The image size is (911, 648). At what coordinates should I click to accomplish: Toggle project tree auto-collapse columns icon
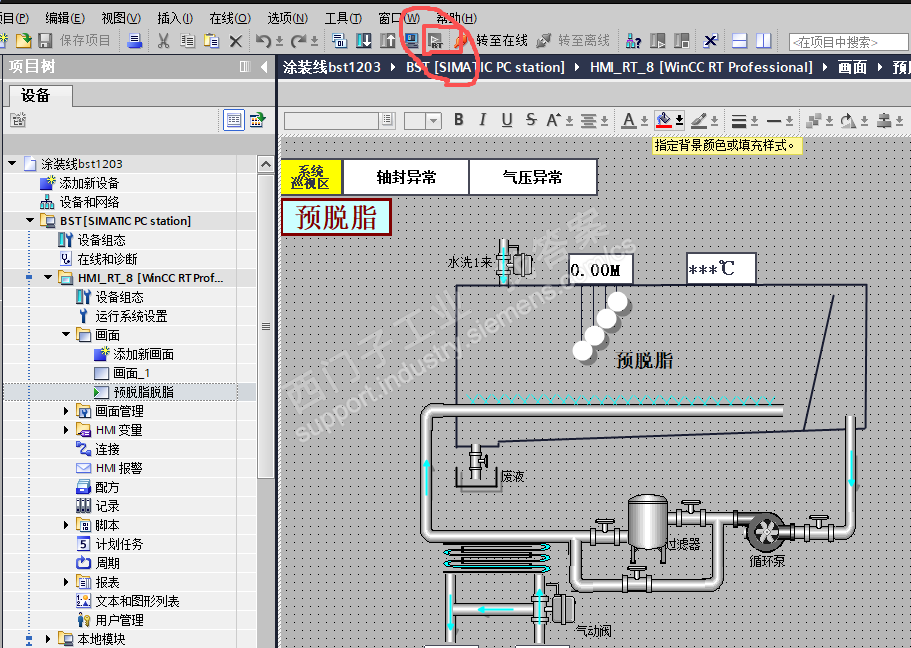245,67
